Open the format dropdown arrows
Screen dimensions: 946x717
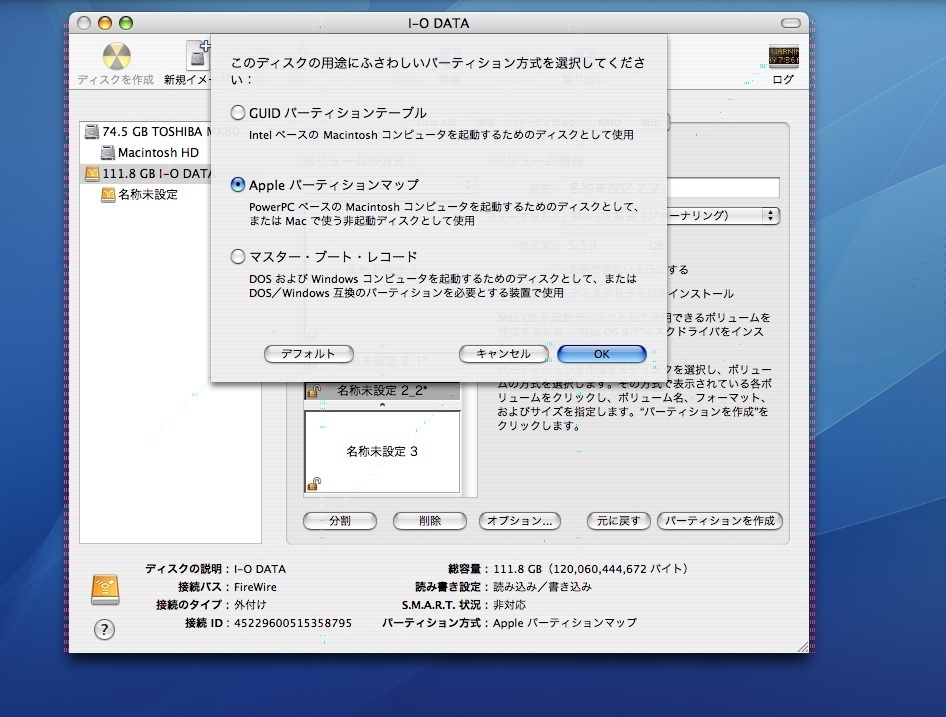(x=770, y=215)
